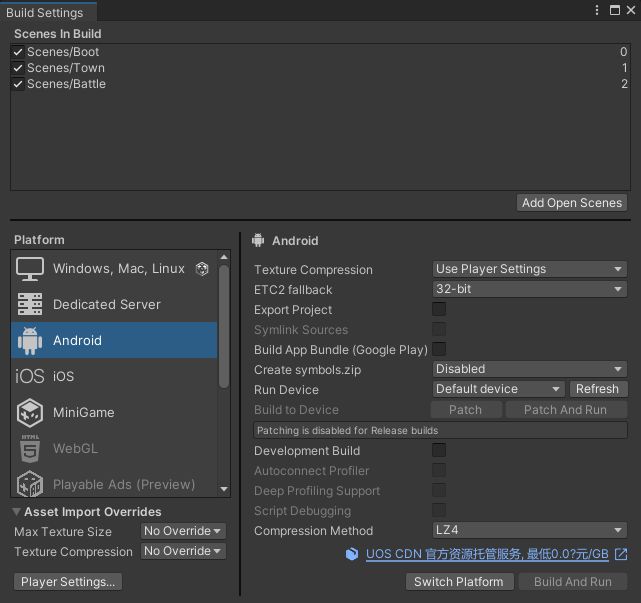This screenshot has height=603, width=641.
Task: Enable Build App Bundle (Google Play)
Action: [439, 350]
